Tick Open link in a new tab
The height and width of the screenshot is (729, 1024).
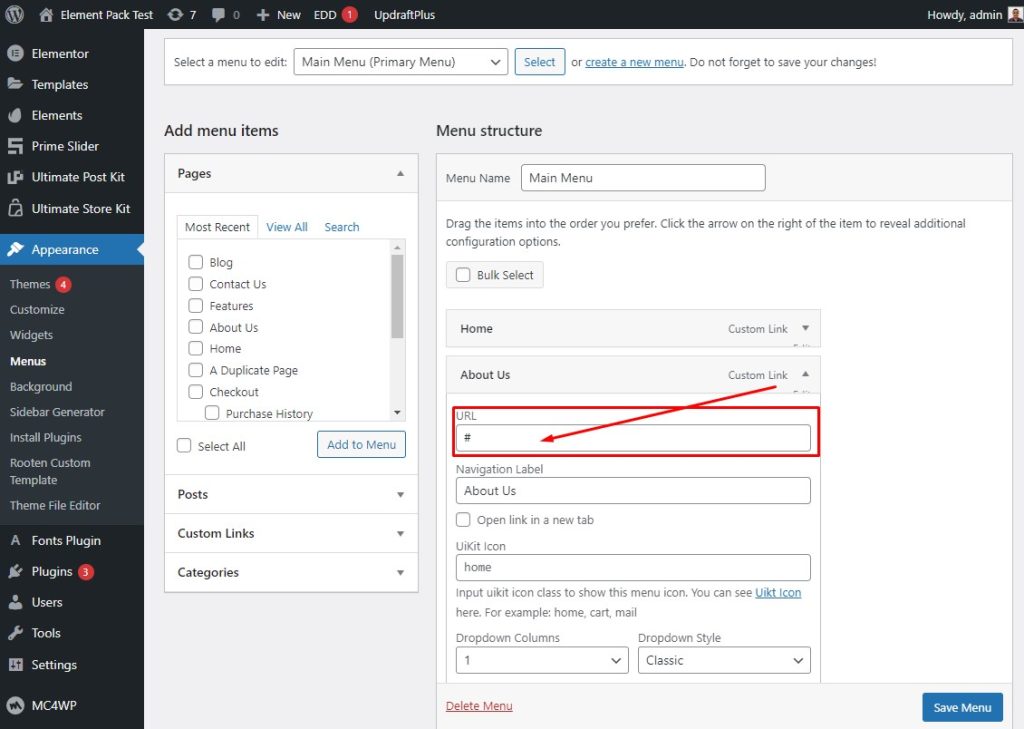[463, 520]
